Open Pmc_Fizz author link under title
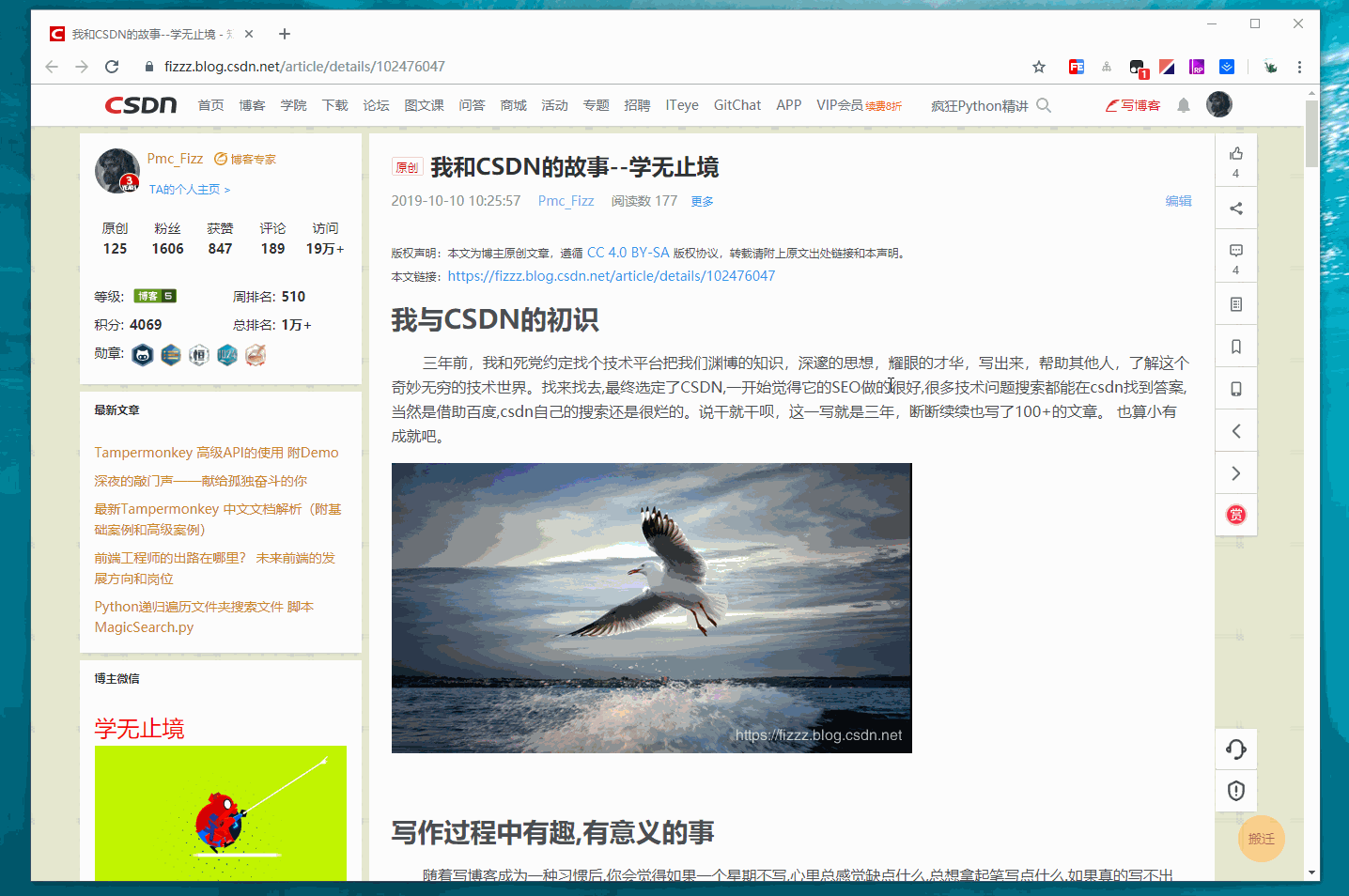This screenshot has height=896, width=1349. (566, 201)
